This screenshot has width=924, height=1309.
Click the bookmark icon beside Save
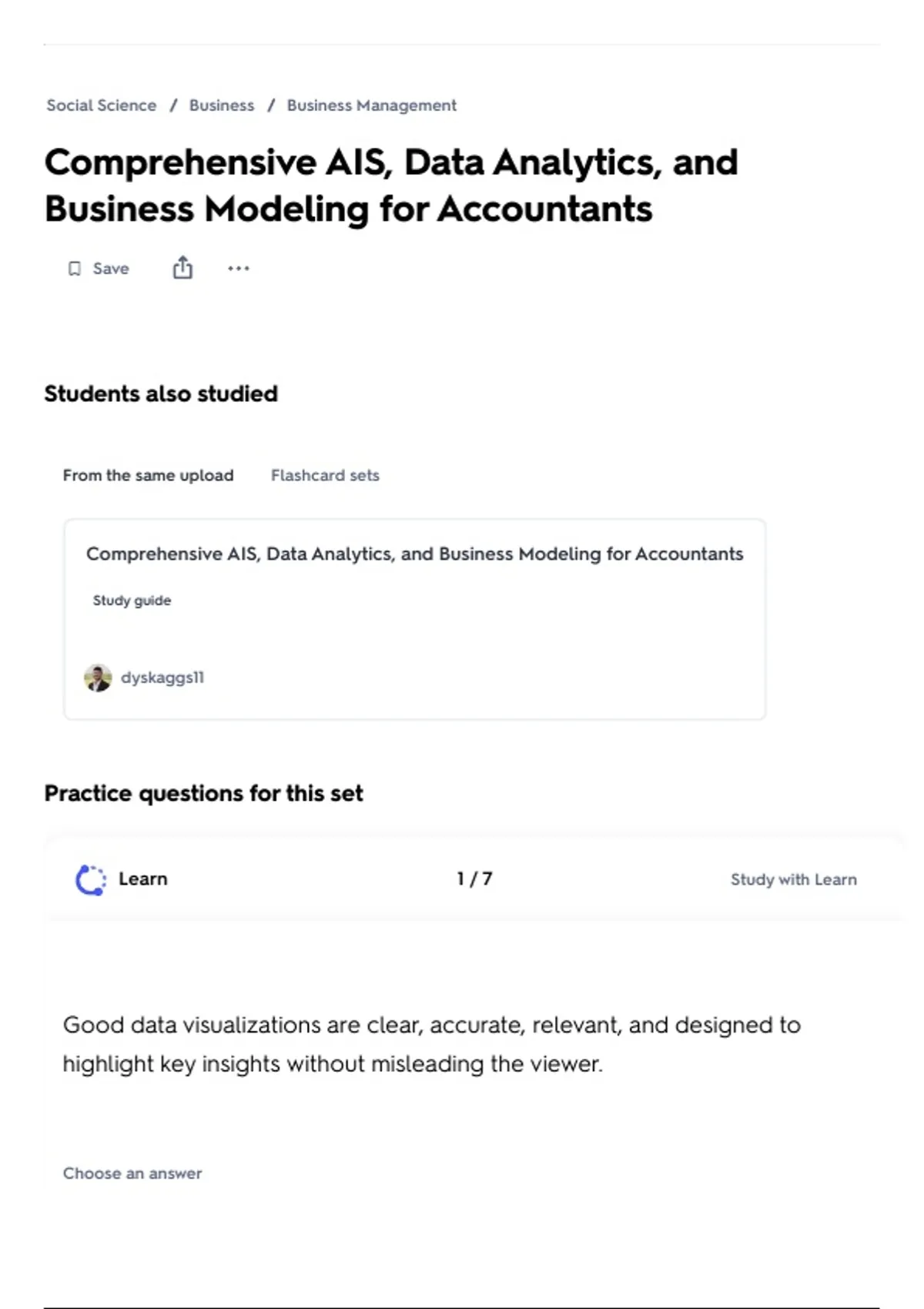click(x=75, y=269)
